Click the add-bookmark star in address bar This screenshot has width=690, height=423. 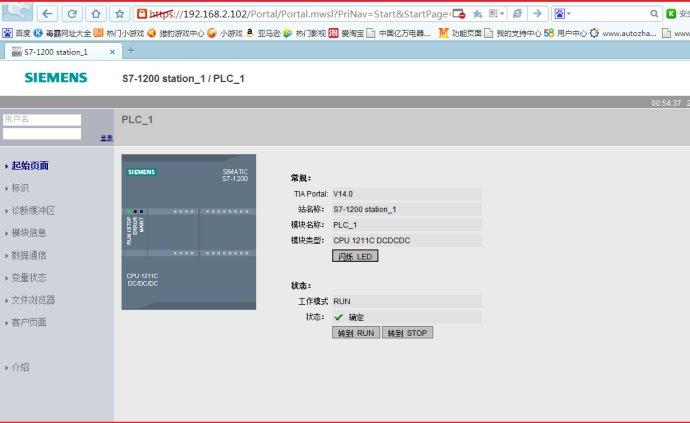[477, 14]
